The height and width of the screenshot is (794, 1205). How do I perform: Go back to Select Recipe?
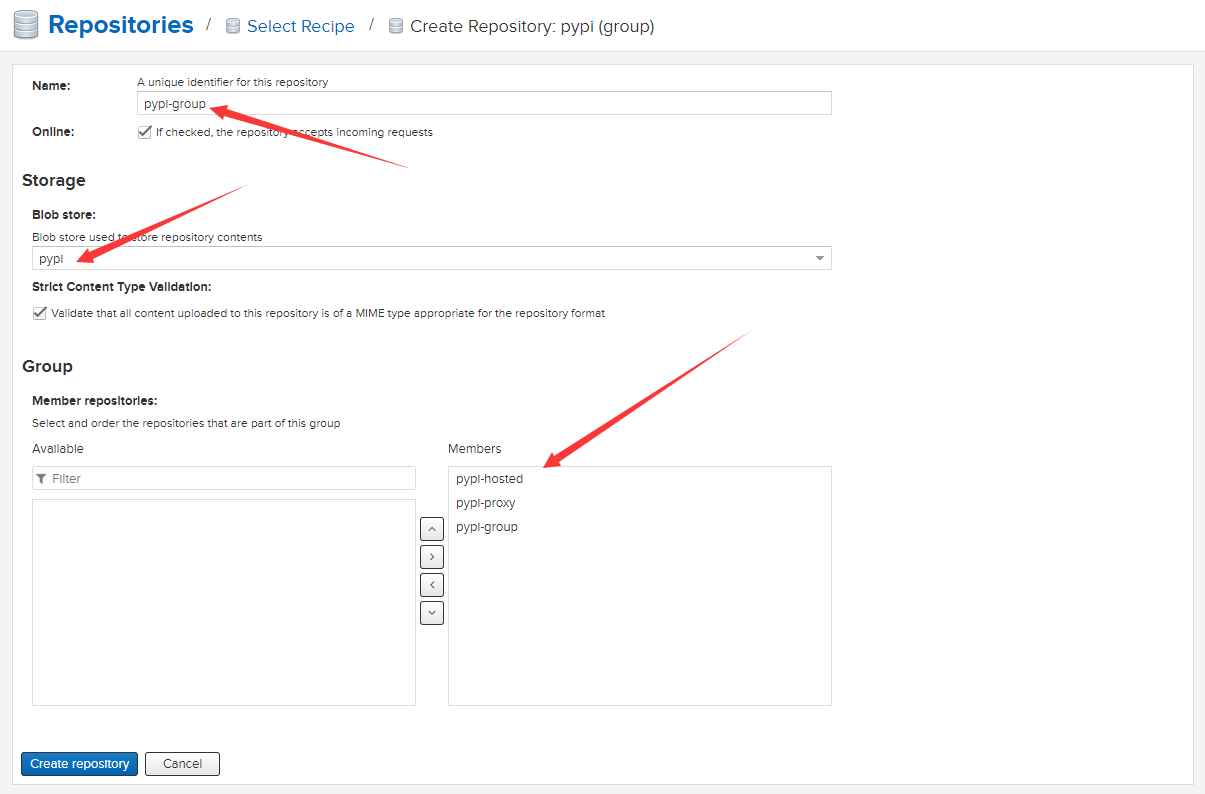tap(301, 26)
